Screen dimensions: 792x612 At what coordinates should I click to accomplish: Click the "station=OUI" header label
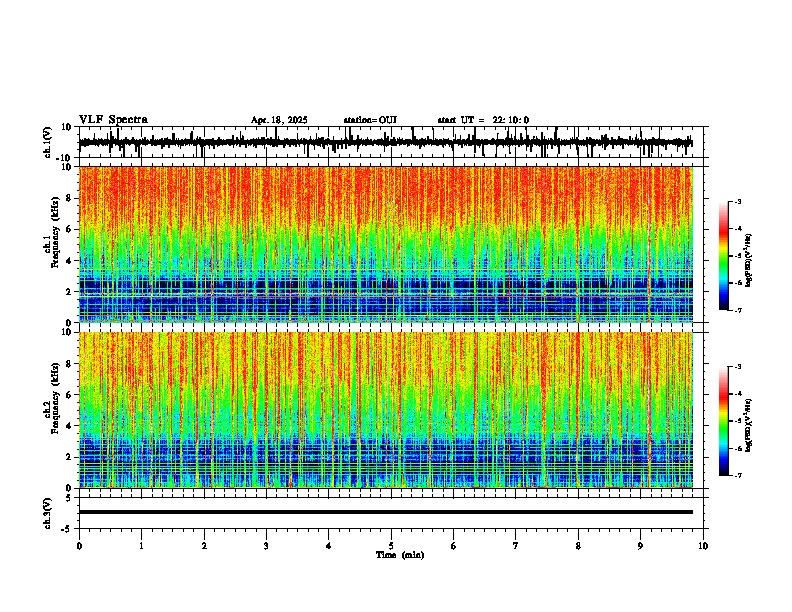(370, 120)
